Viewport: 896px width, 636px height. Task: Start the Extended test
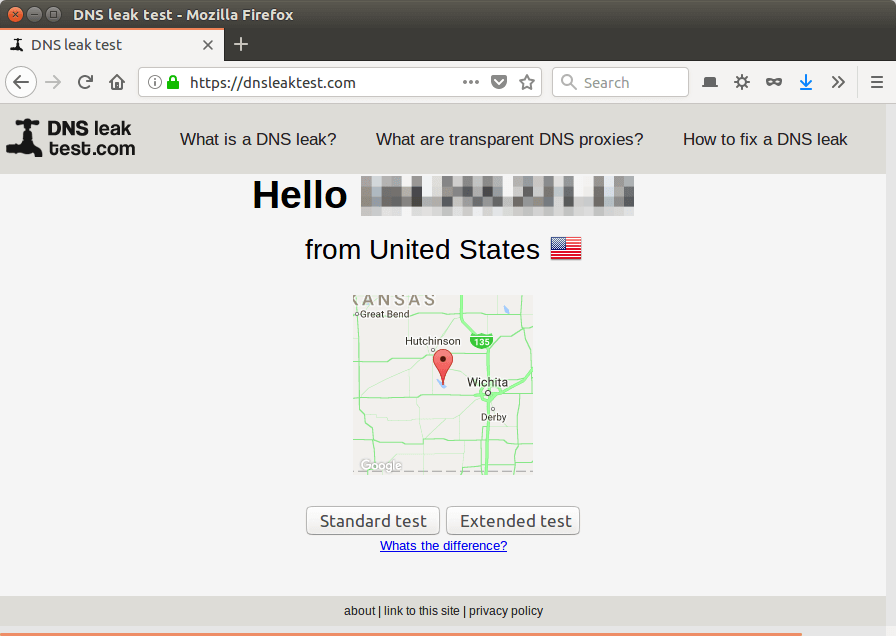click(513, 521)
